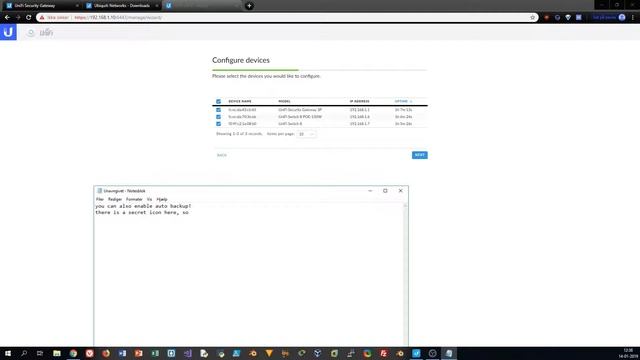Switch to the Ubiquiti Networks Downloads tab
640x360 pixels.
pyautogui.click(x=121, y=6)
